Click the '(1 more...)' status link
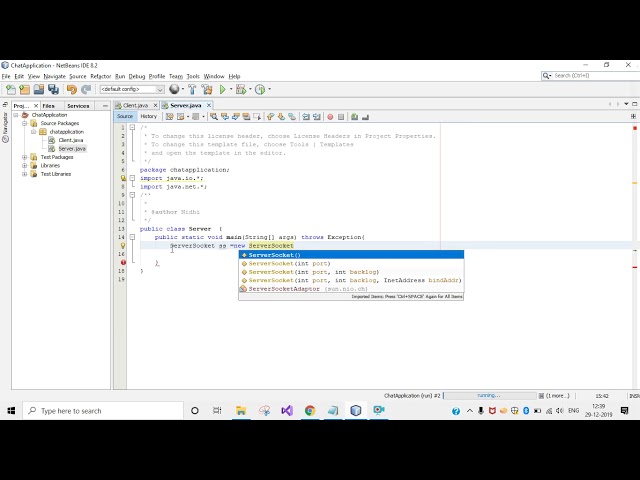 (x=558, y=396)
